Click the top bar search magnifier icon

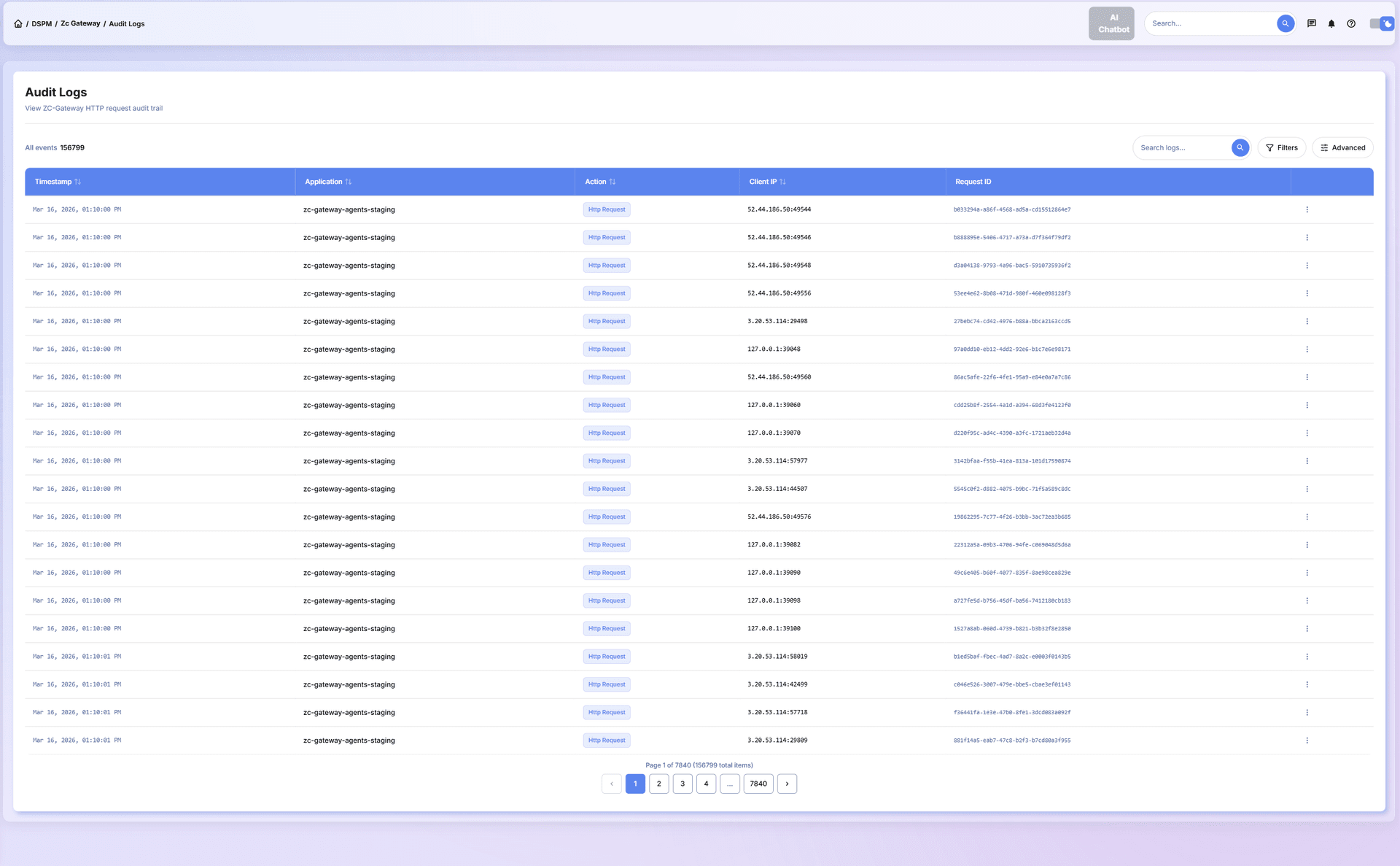point(1286,23)
